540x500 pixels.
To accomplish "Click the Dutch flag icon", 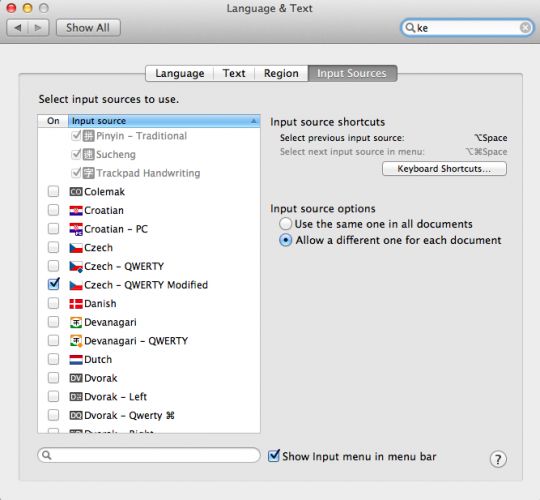I will pyautogui.click(x=76, y=360).
